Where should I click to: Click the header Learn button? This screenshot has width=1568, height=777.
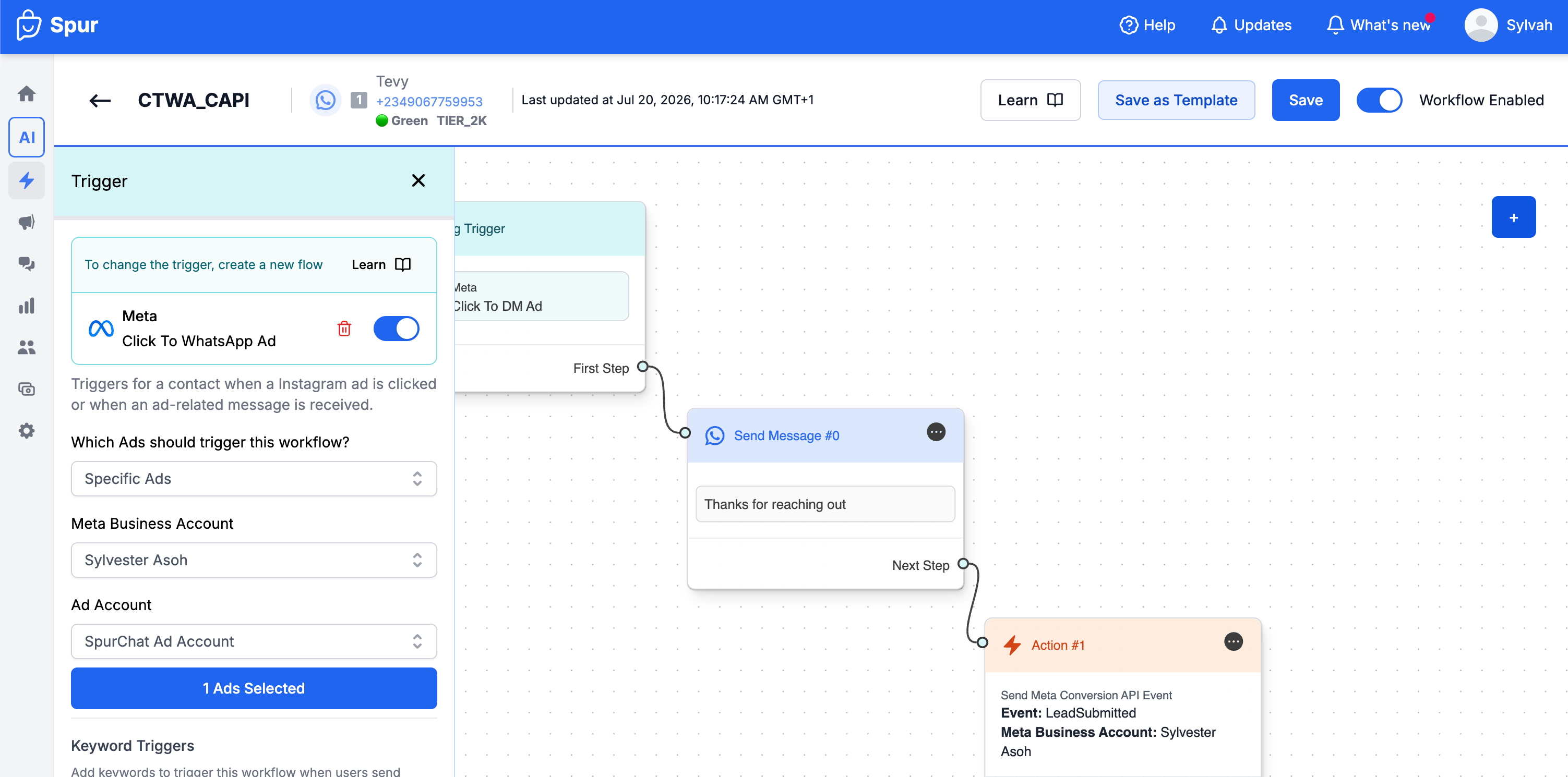click(x=1030, y=101)
